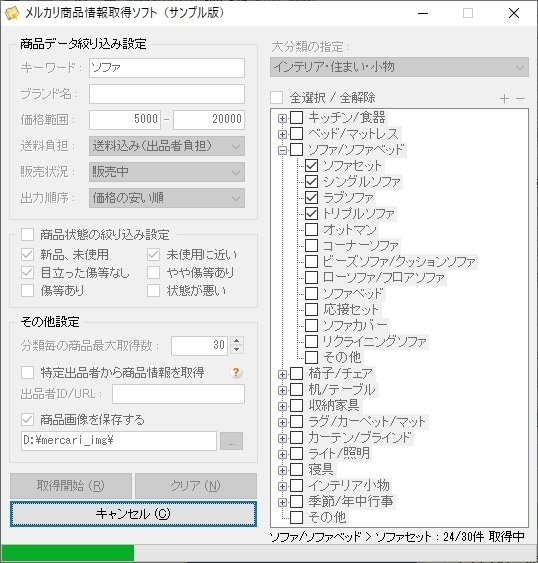
Task: Expand the 収納家具 tree node
Action: [282, 406]
